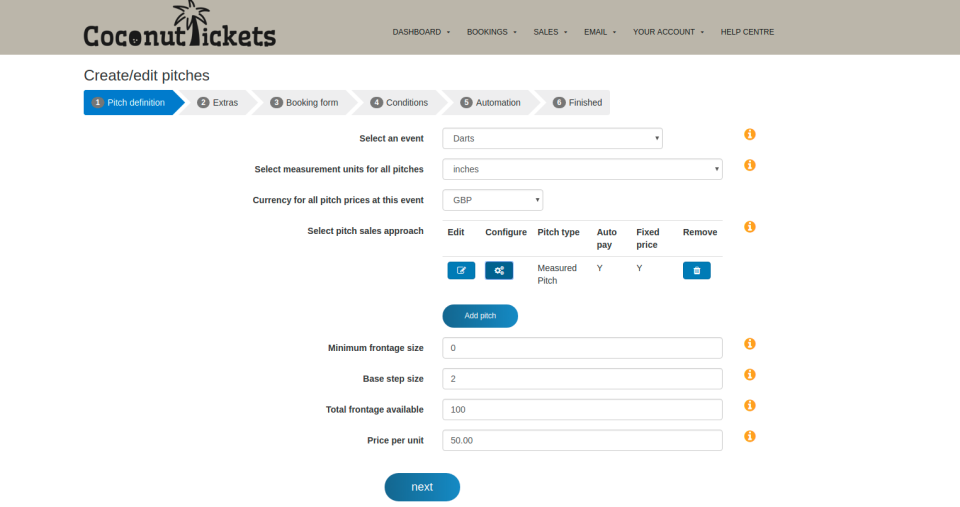Screen dimensions: 960x507
Task: Focus the Base step size field
Action: (582, 378)
